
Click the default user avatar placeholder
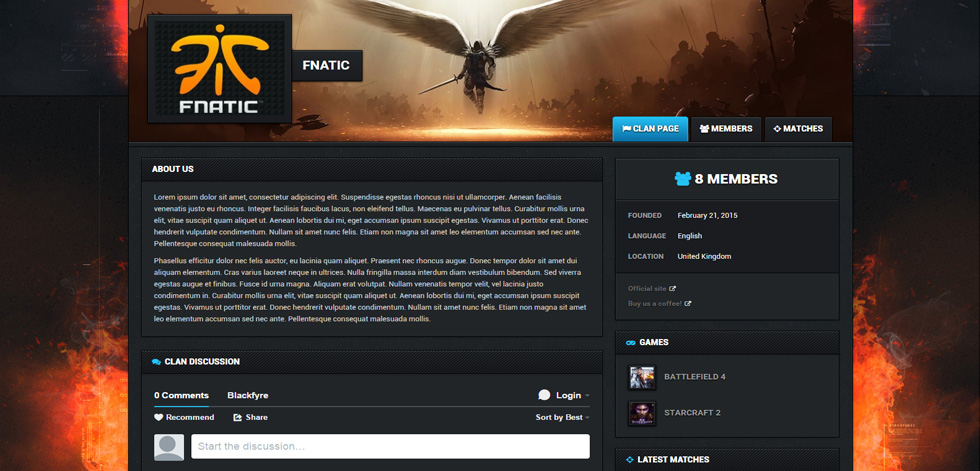click(x=169, y=447)
